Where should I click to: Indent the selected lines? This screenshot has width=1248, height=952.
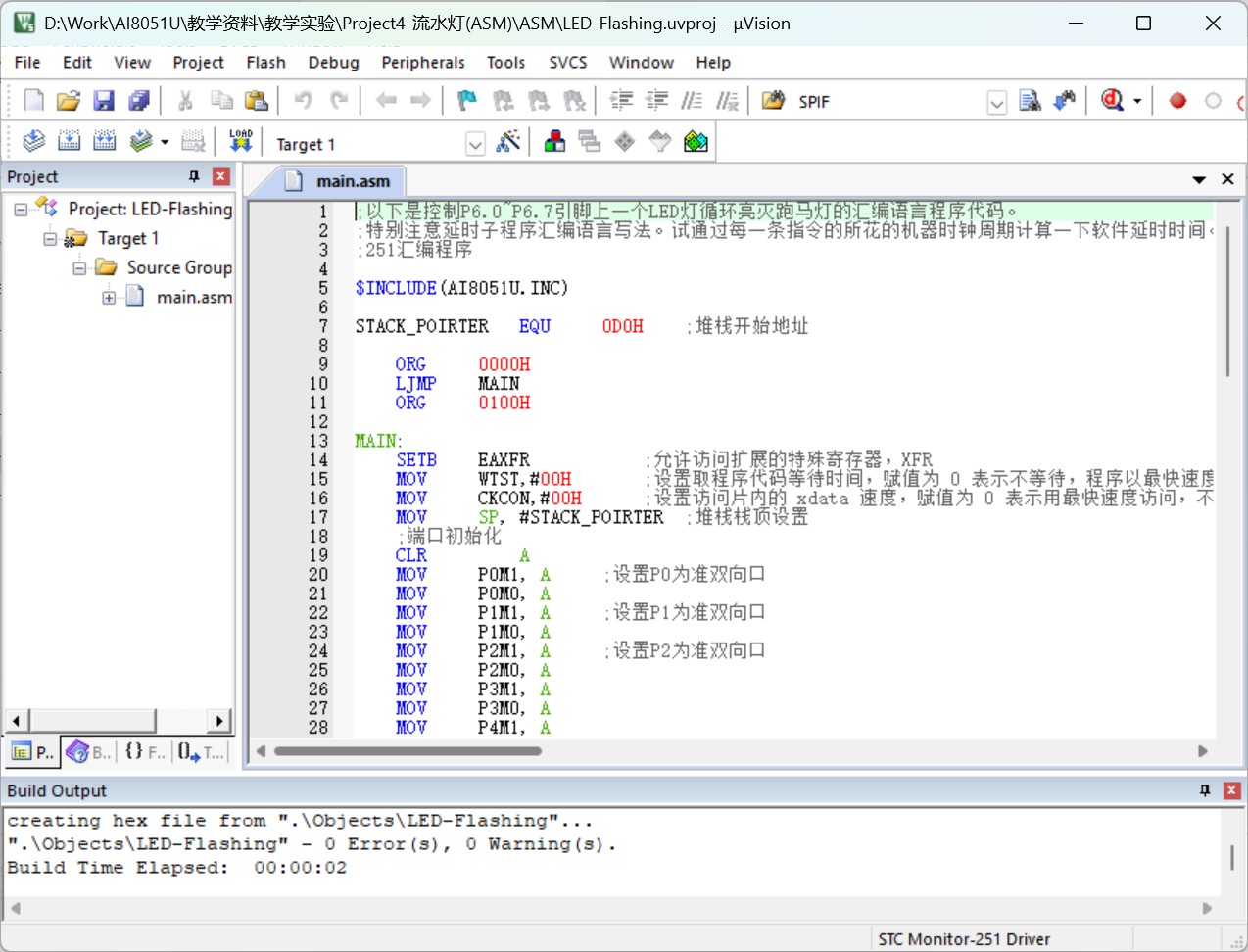pos(621,100)
